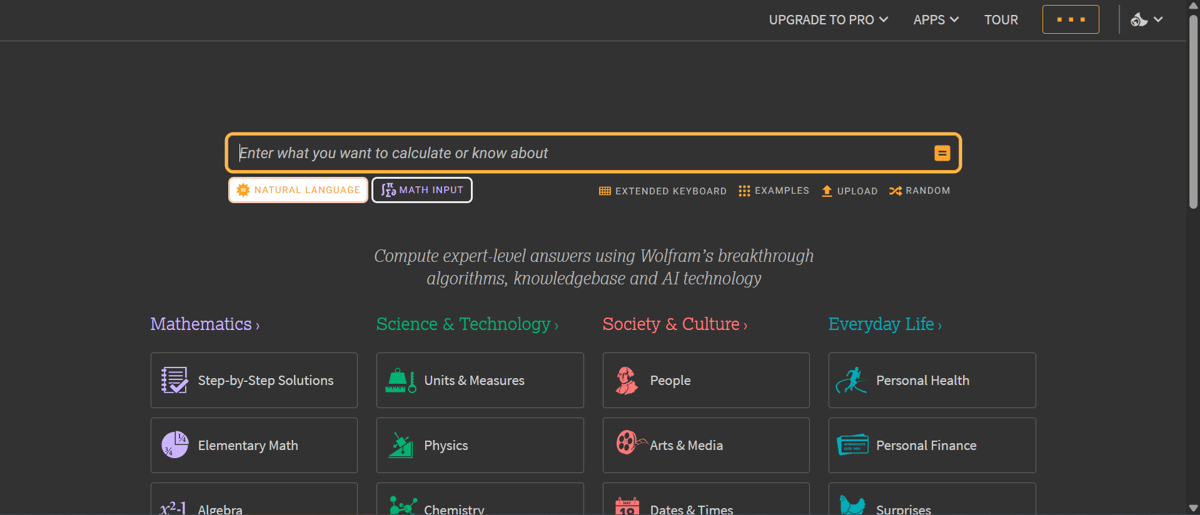Click the Algebra x² icon
This screenshot has width=1200, height=515.
point(174,508)
